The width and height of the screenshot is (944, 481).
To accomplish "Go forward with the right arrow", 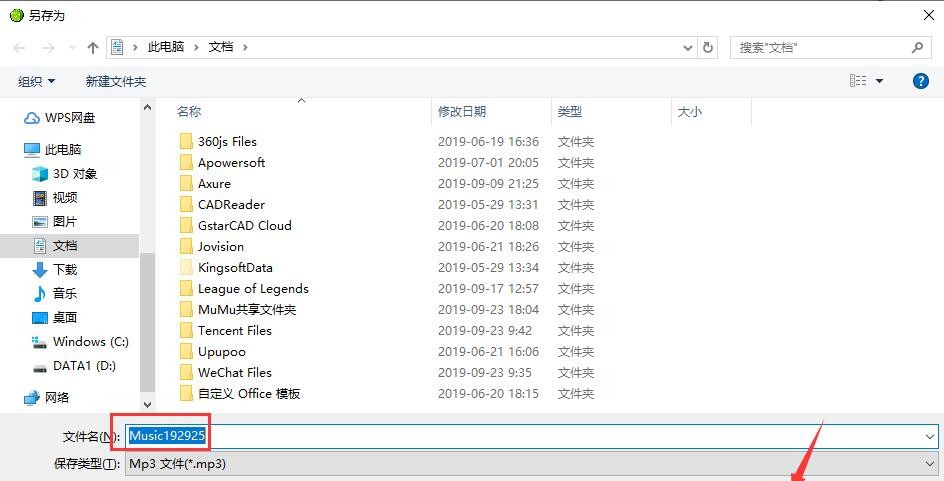I will [x=49, y=48].
